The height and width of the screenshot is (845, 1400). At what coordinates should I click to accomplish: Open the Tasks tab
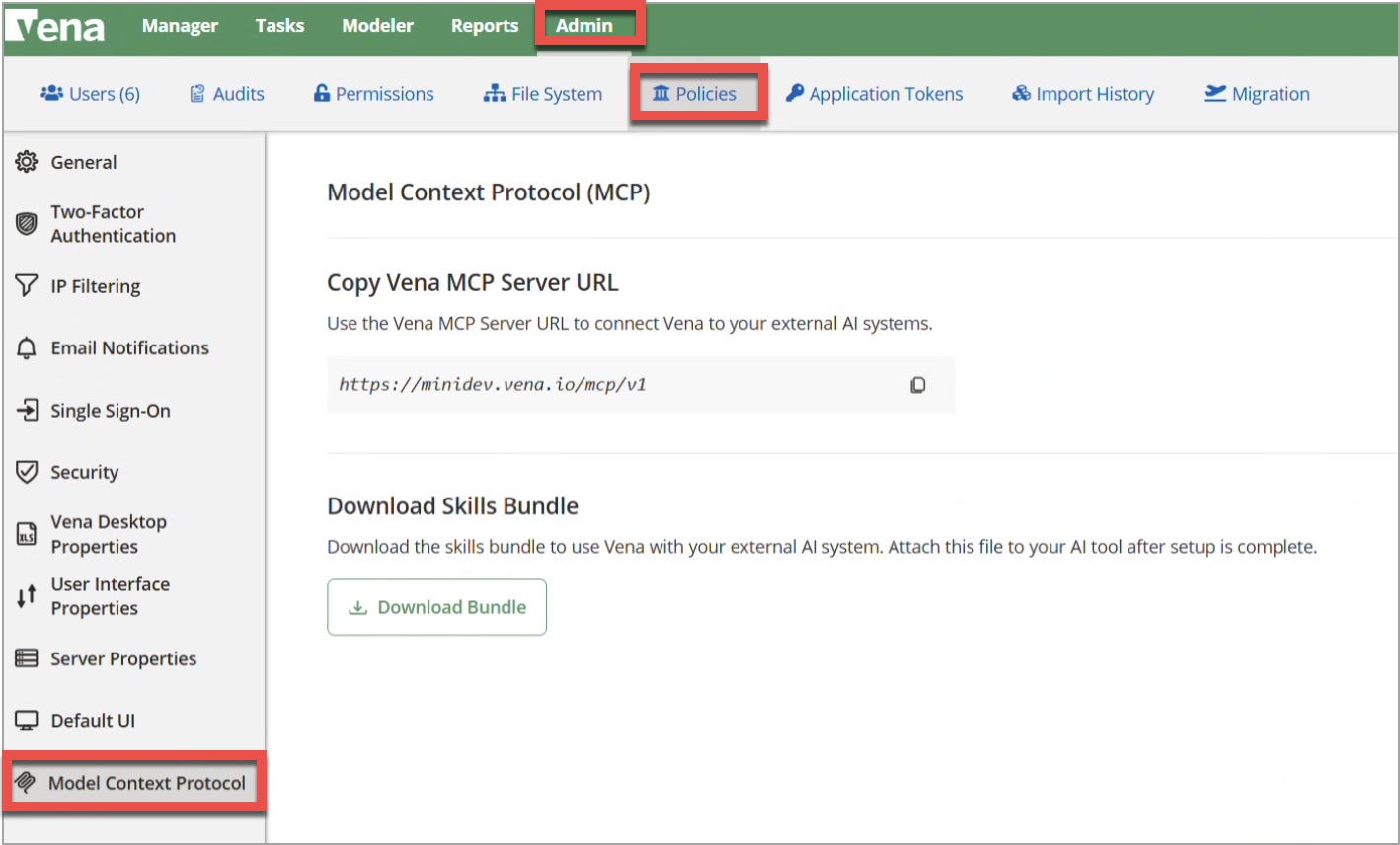point(279,26)
